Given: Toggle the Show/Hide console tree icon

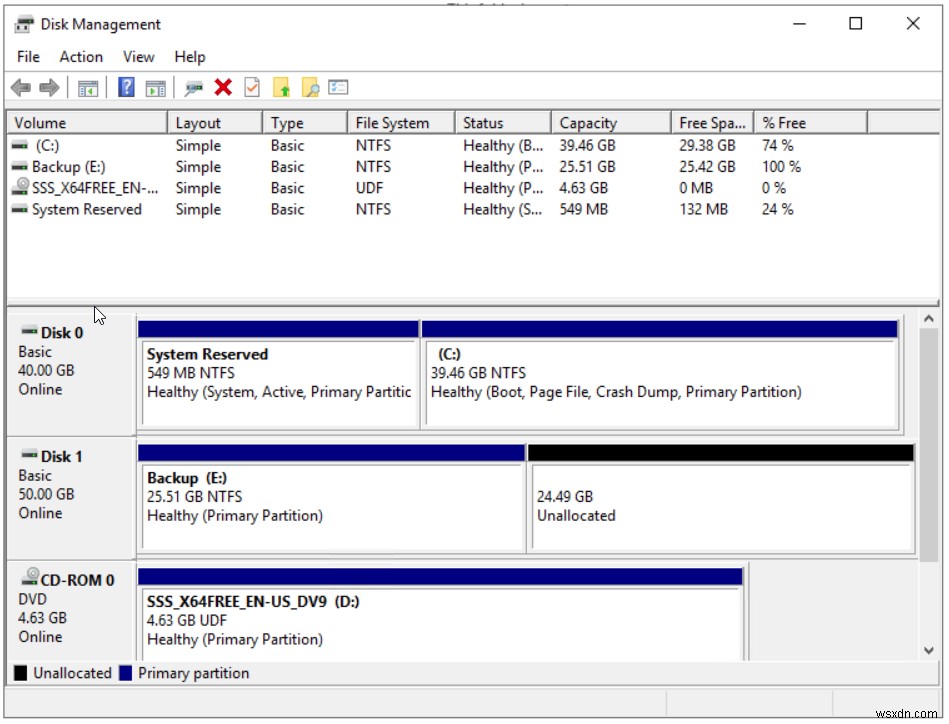Looking at the screenshot, I should coord(87,87).
